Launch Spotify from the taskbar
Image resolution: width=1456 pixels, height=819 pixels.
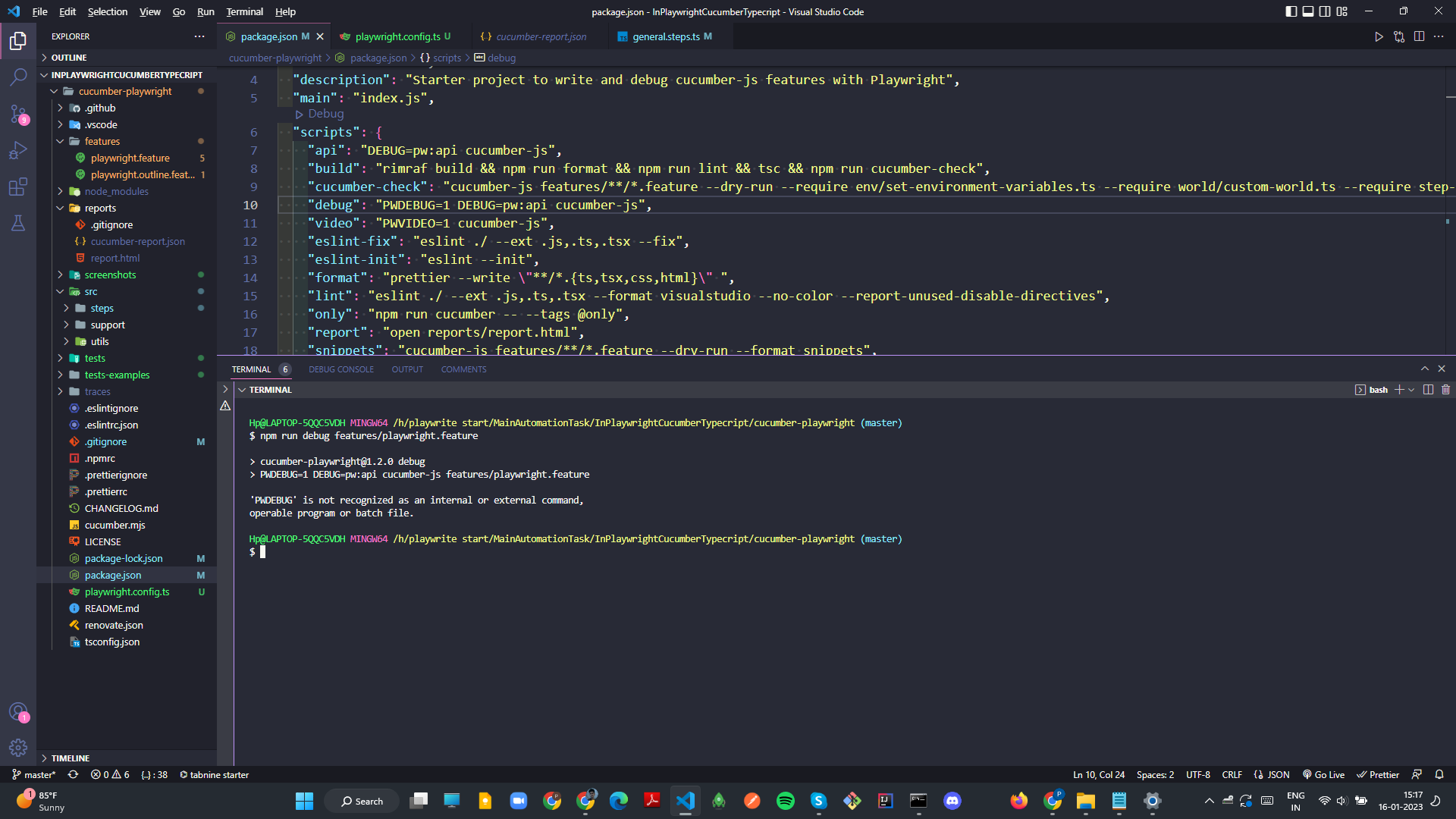tap(785, 800)
